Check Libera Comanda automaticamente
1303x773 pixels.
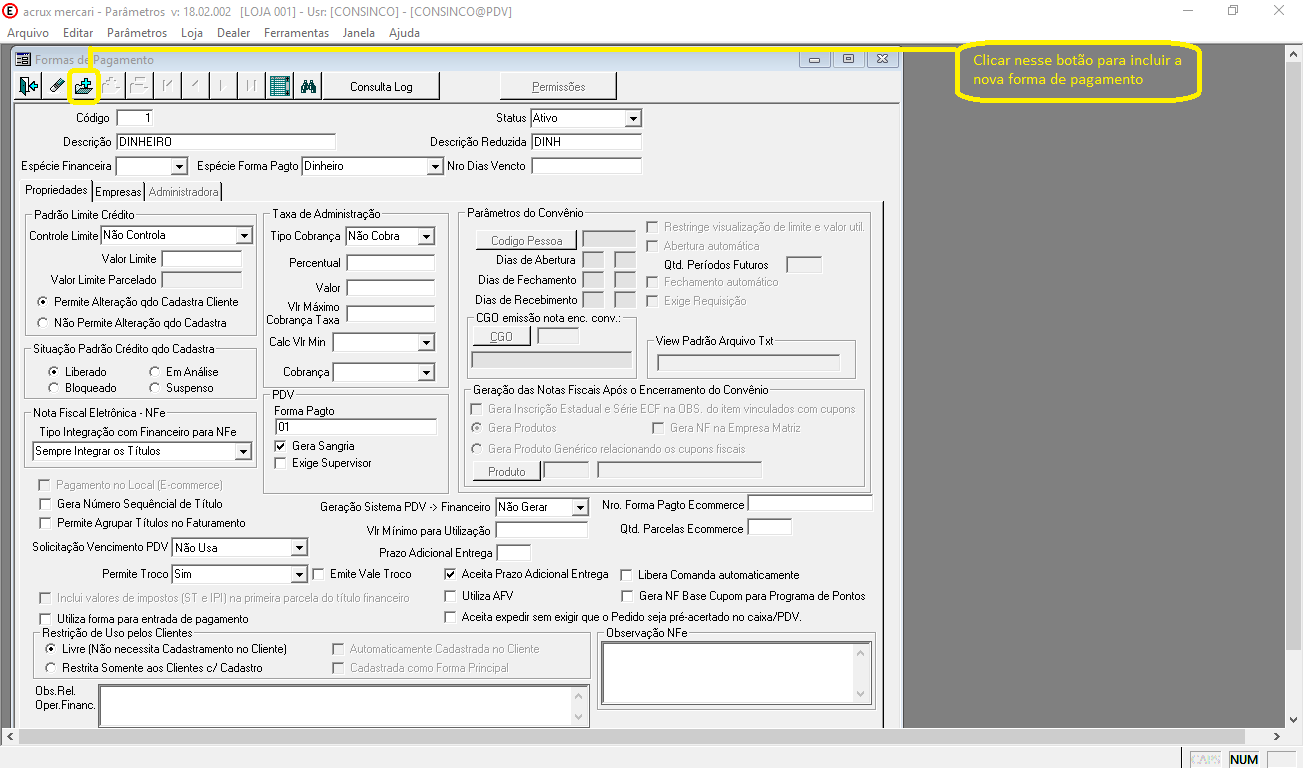[x=628, y=575]
